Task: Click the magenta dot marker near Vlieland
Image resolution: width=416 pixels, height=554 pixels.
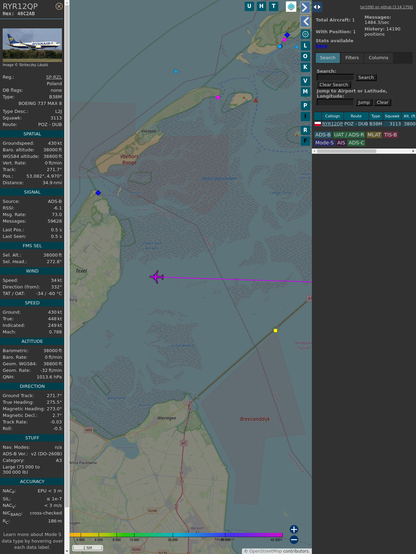Action: [x=218, y=98]
